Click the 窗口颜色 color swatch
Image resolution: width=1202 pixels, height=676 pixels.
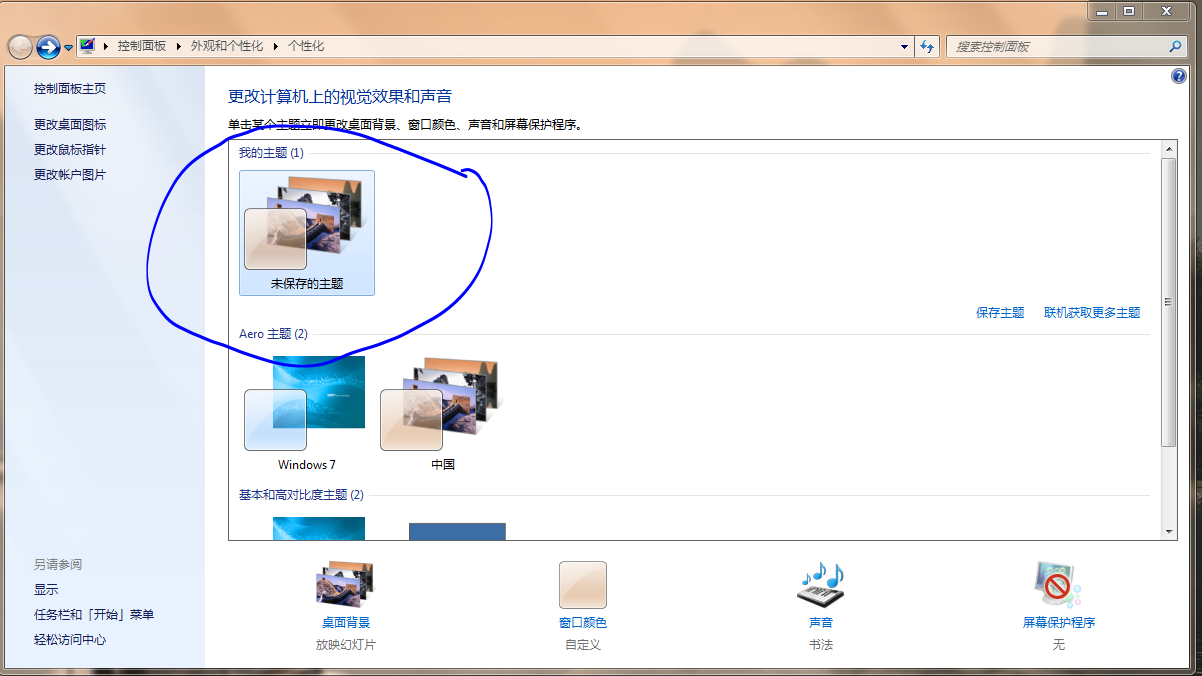583,584
